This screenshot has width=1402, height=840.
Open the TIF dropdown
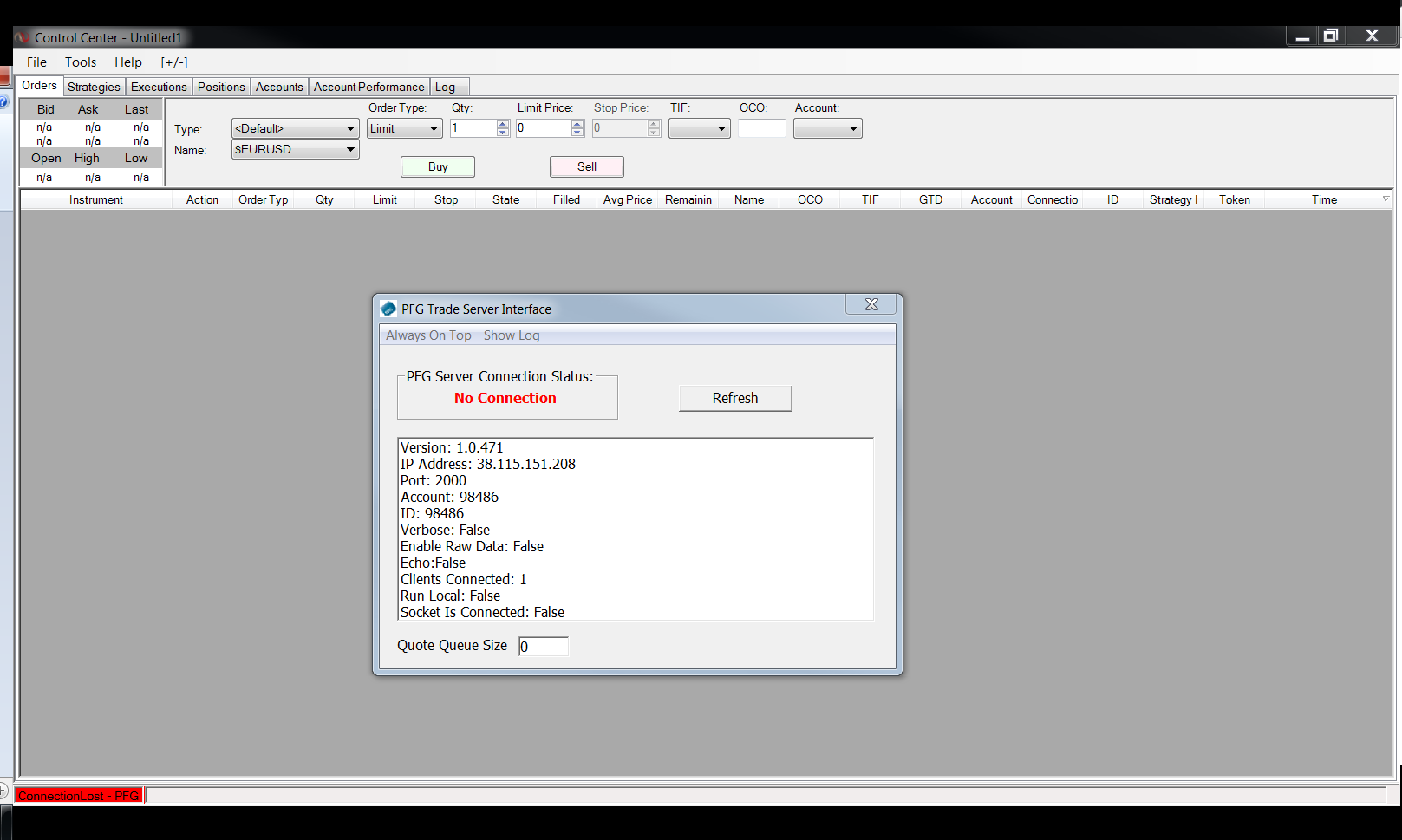(700, 128)
